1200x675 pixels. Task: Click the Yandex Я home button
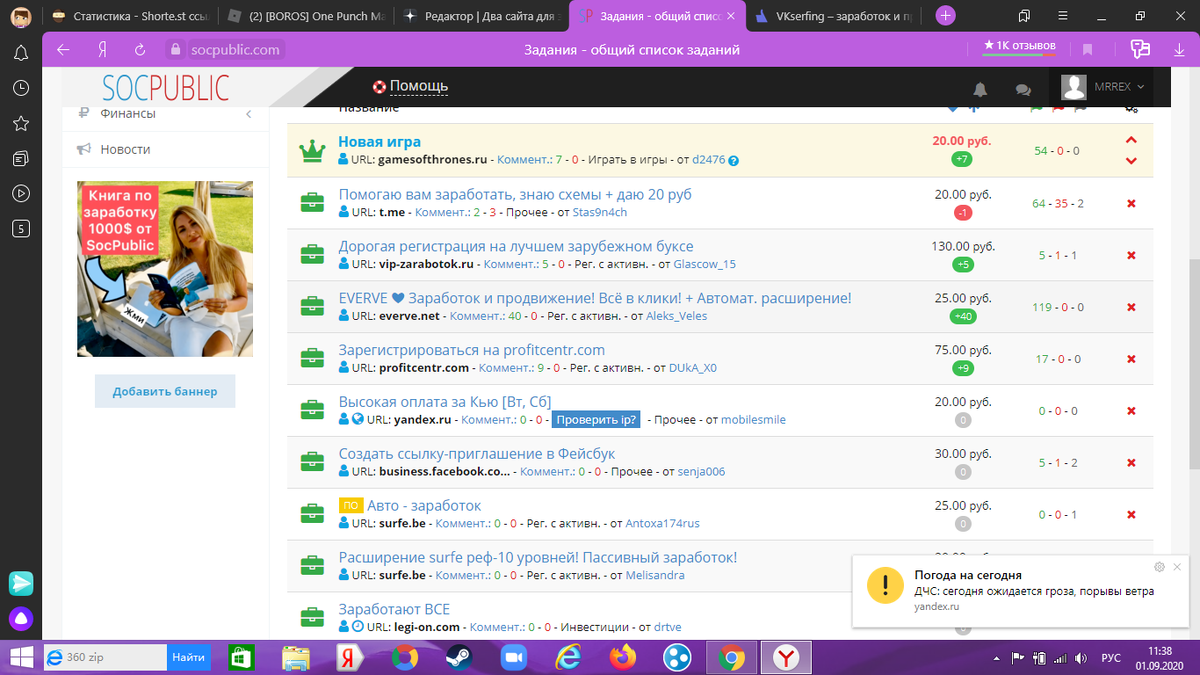click(x=102, y=49)
